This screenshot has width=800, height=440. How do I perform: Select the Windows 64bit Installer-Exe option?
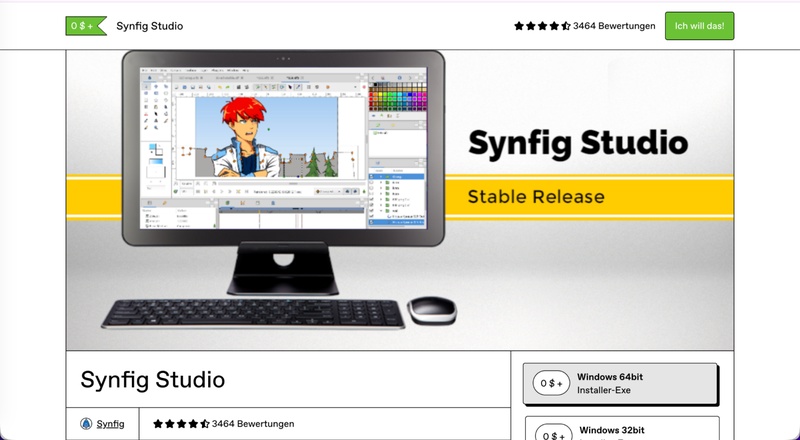(620, 383)
